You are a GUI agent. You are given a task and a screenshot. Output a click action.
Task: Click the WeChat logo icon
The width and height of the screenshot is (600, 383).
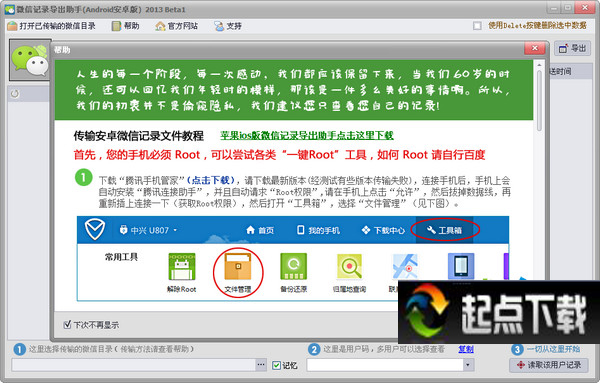(30, 60)
